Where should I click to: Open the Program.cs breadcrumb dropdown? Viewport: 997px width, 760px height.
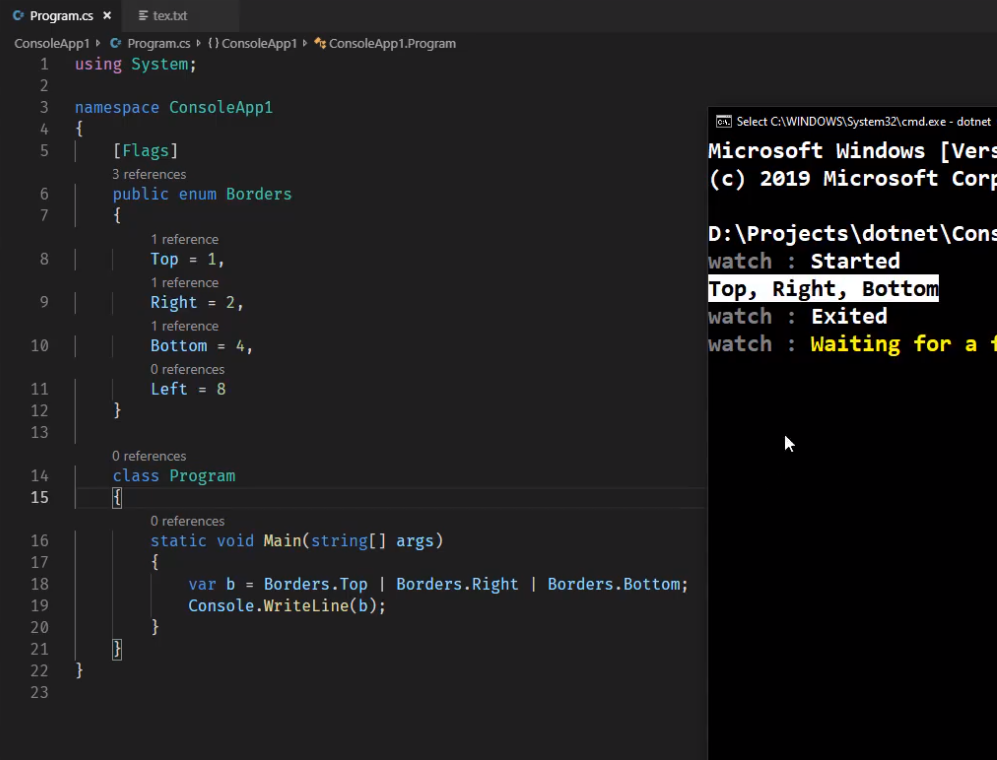click(158, 44)
